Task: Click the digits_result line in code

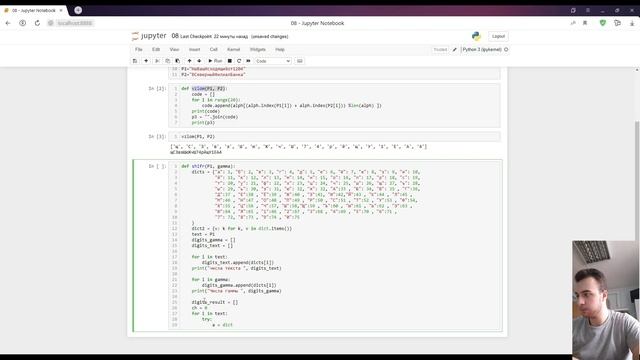Action: click(x=215, y=302)
